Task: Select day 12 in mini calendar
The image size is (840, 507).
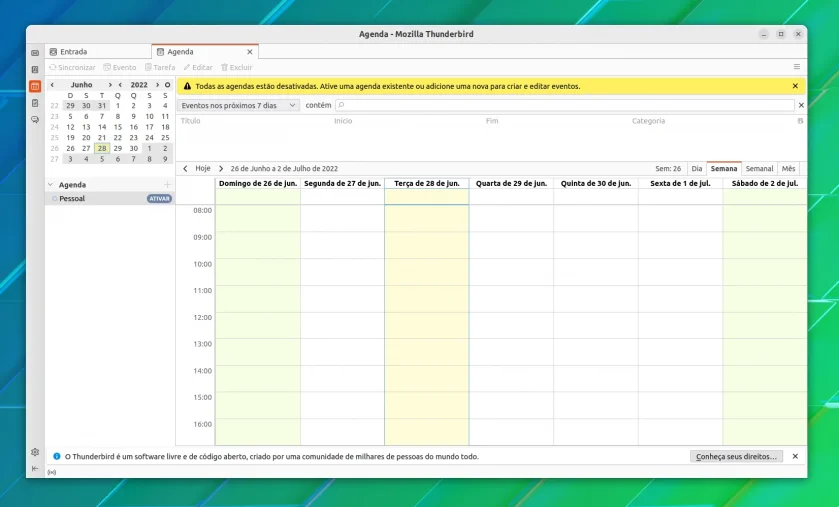Action: 70,127
